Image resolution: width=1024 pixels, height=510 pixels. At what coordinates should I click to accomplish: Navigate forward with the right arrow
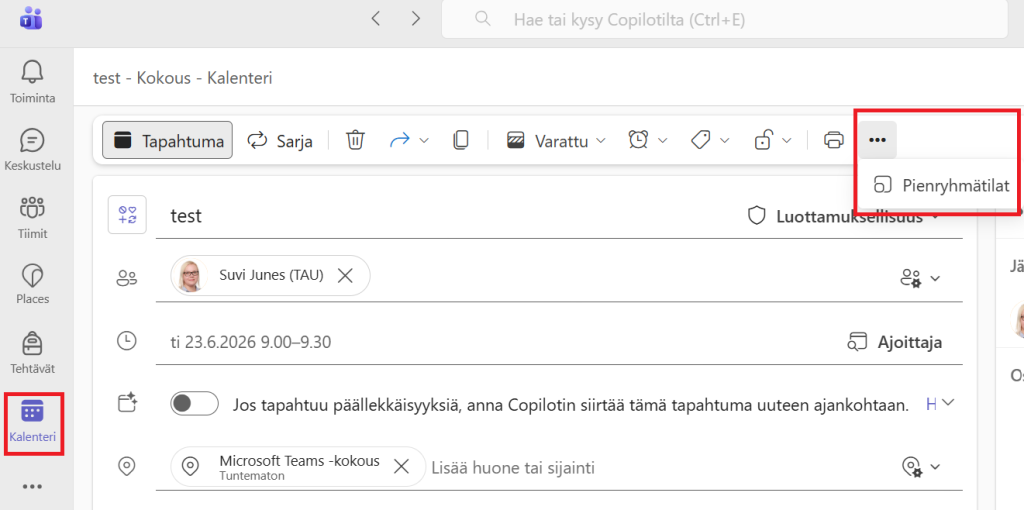click(416, 18)
